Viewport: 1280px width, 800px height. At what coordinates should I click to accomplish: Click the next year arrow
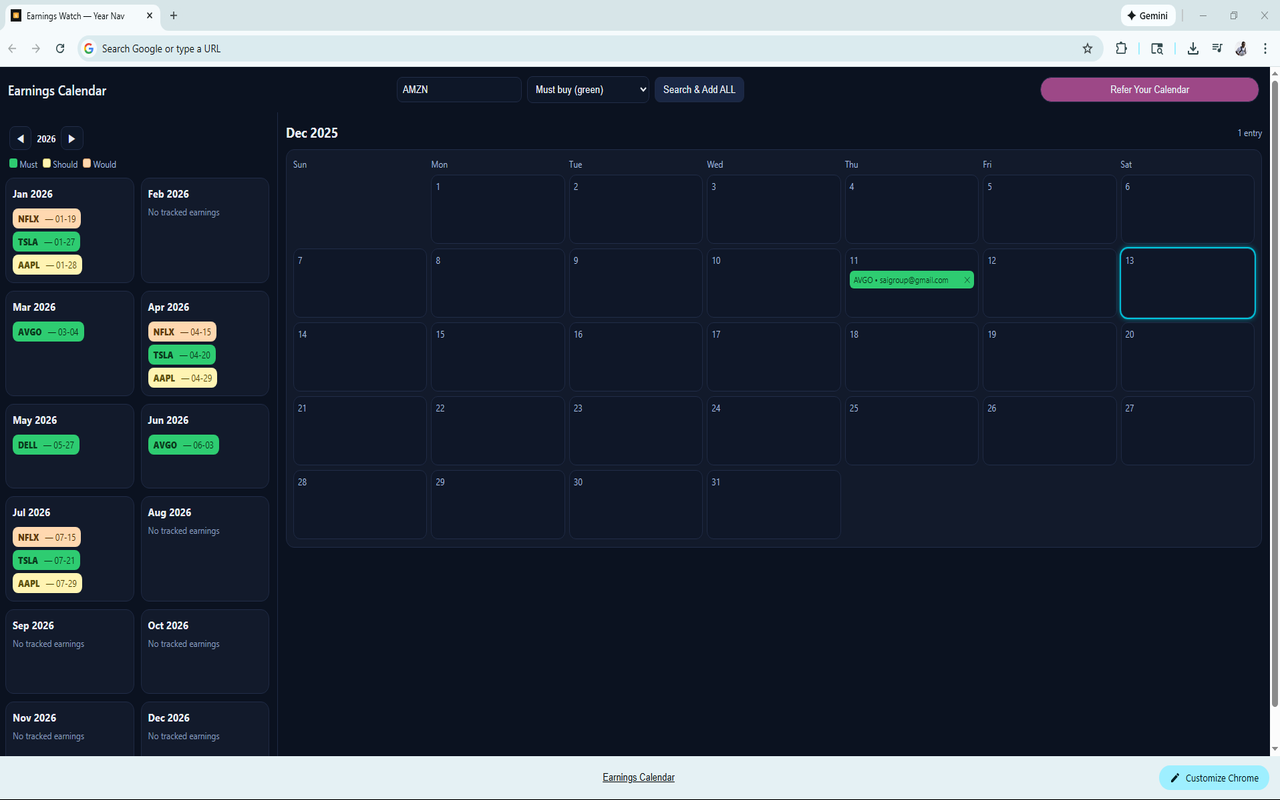[71, 138]
